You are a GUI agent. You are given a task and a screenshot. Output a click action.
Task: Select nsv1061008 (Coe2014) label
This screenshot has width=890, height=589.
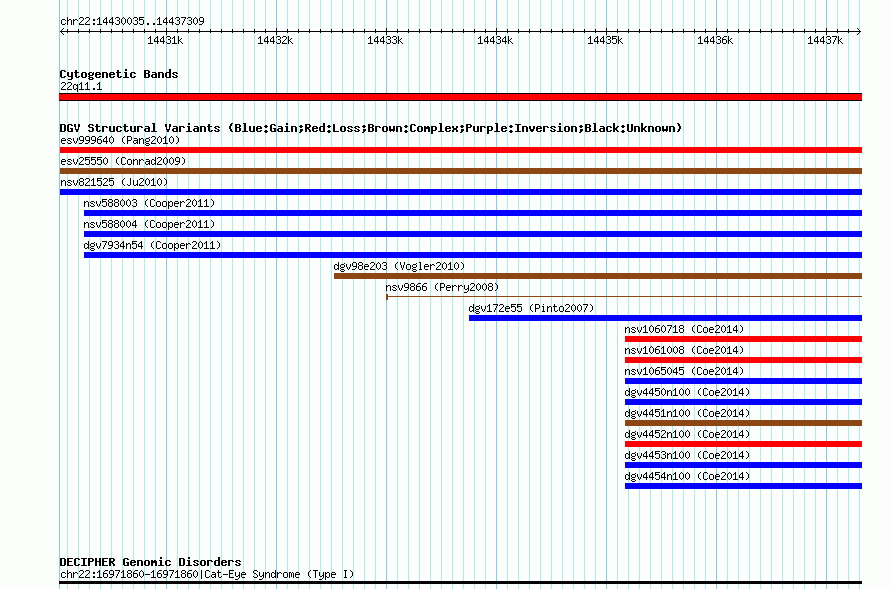tap(684, 350)
